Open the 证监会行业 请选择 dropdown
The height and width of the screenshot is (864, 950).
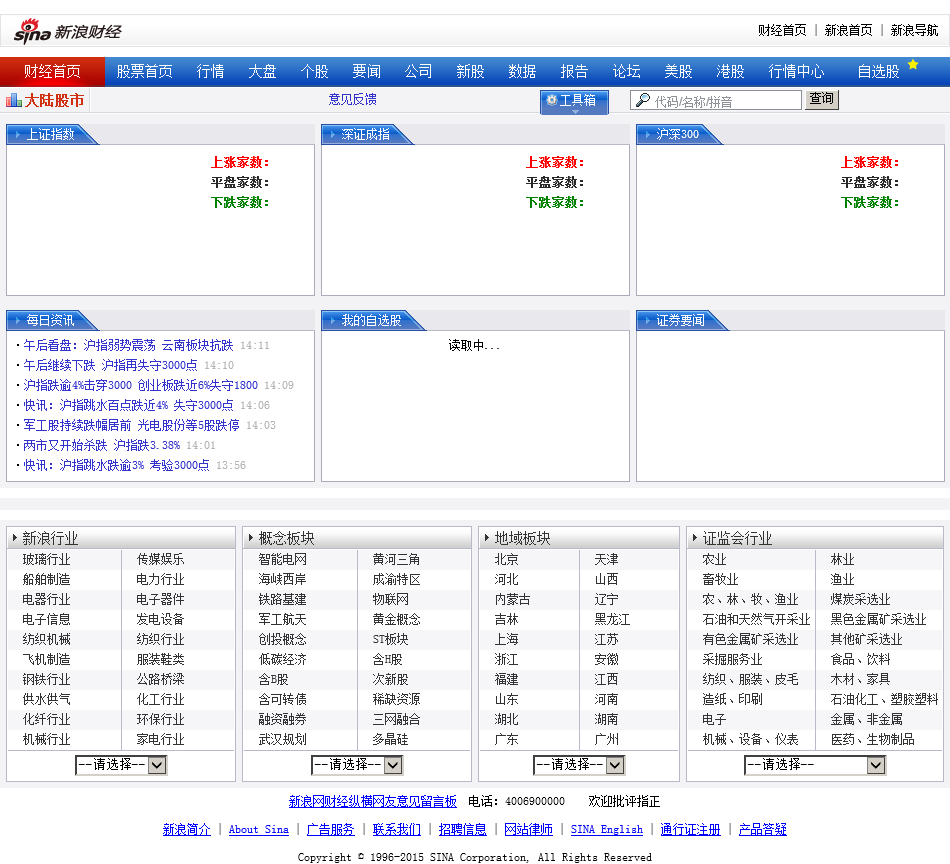(x=815, y=765)
